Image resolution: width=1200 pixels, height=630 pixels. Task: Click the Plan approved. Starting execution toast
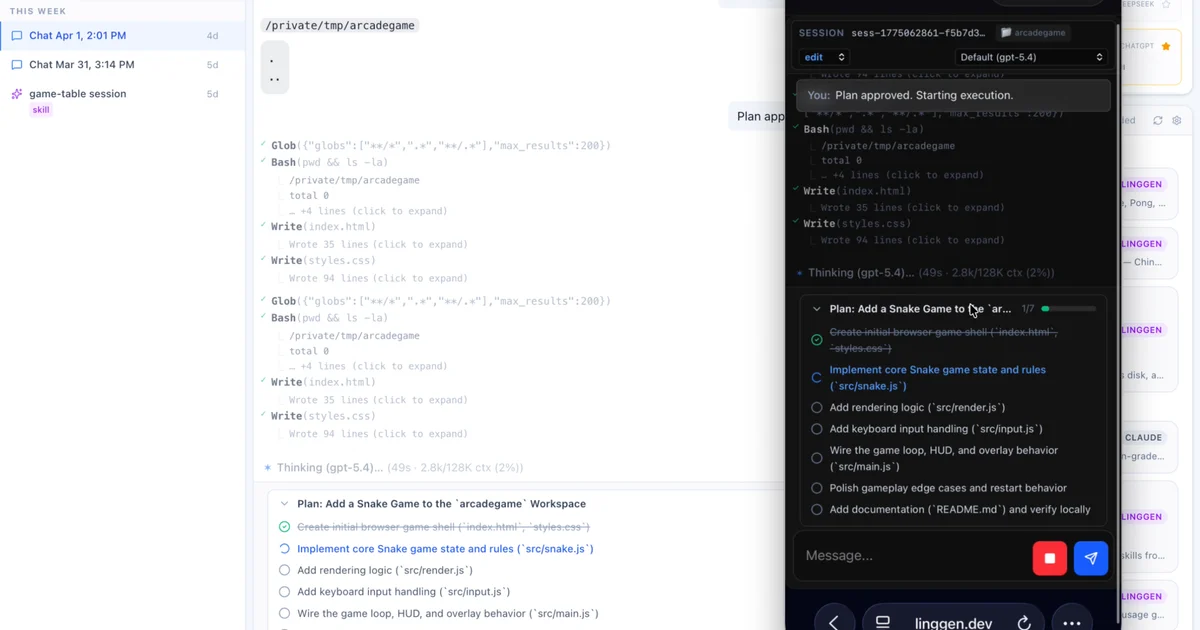pyautogui.click(x=953, y=95)
